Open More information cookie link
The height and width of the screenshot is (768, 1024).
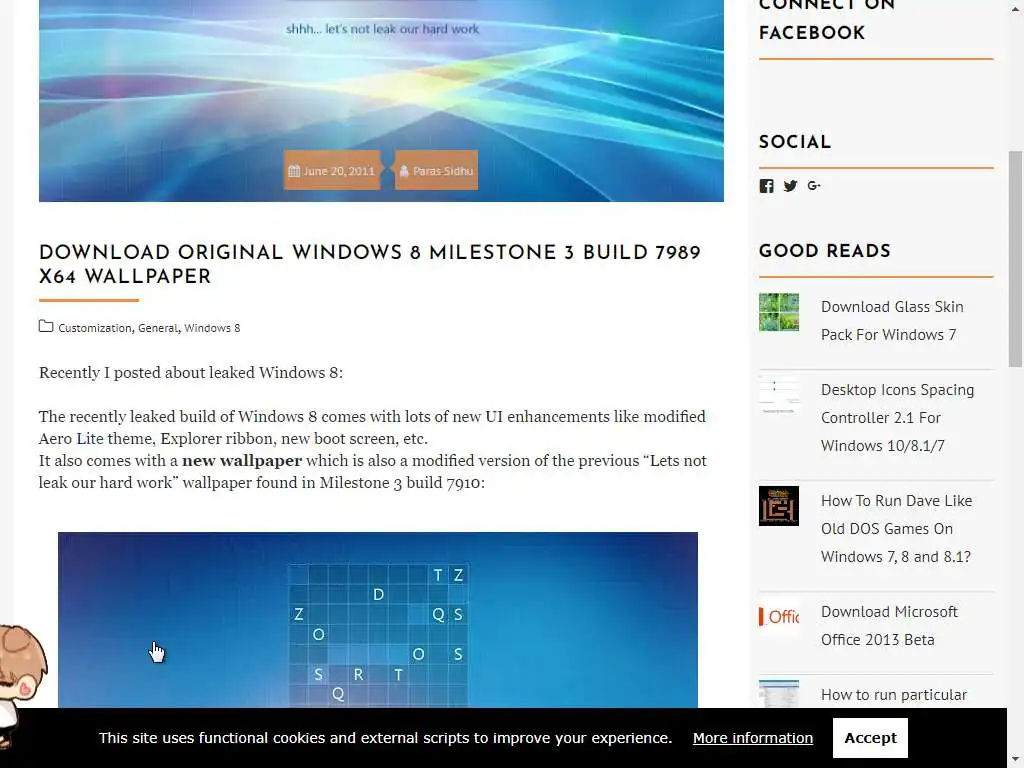coord(753,738)
